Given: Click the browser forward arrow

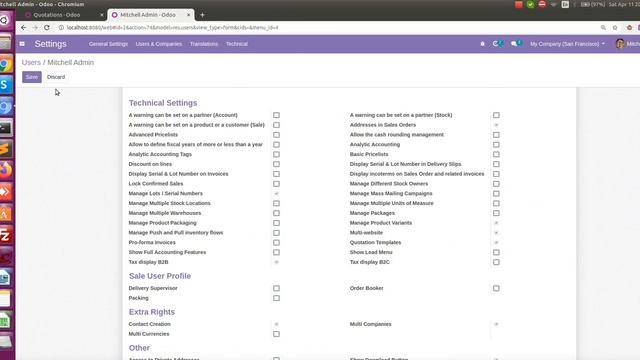Looking at the screenshot, I should click(35, 27).
